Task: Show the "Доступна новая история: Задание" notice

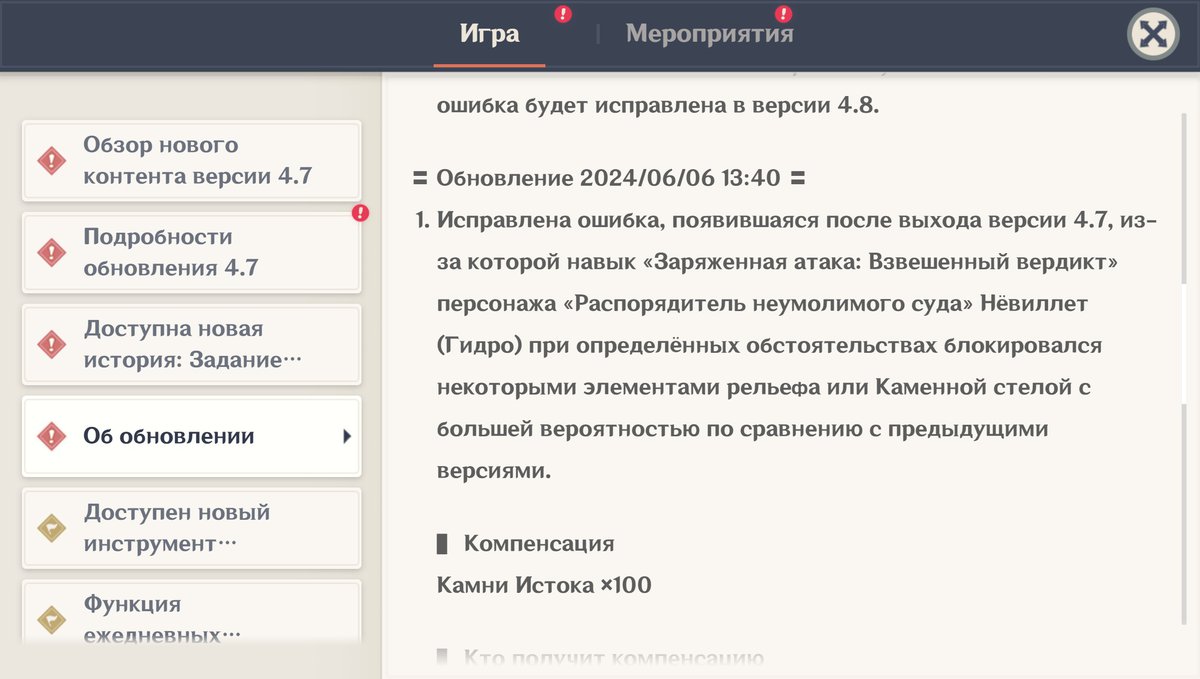Action: pyautogui.click(x=197, y=345)
